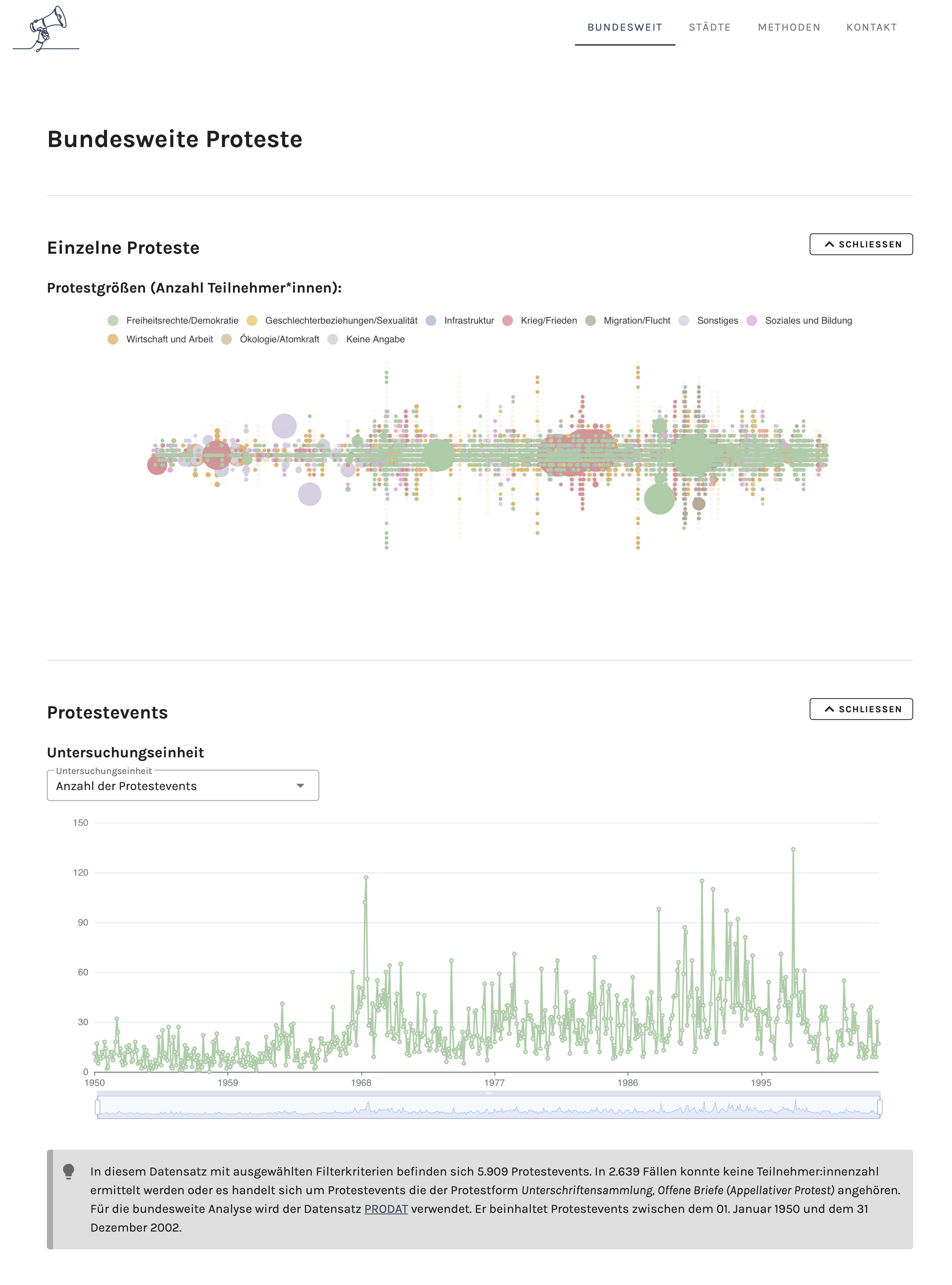Click the right handle of the timeline range slider

[879, 1107]
